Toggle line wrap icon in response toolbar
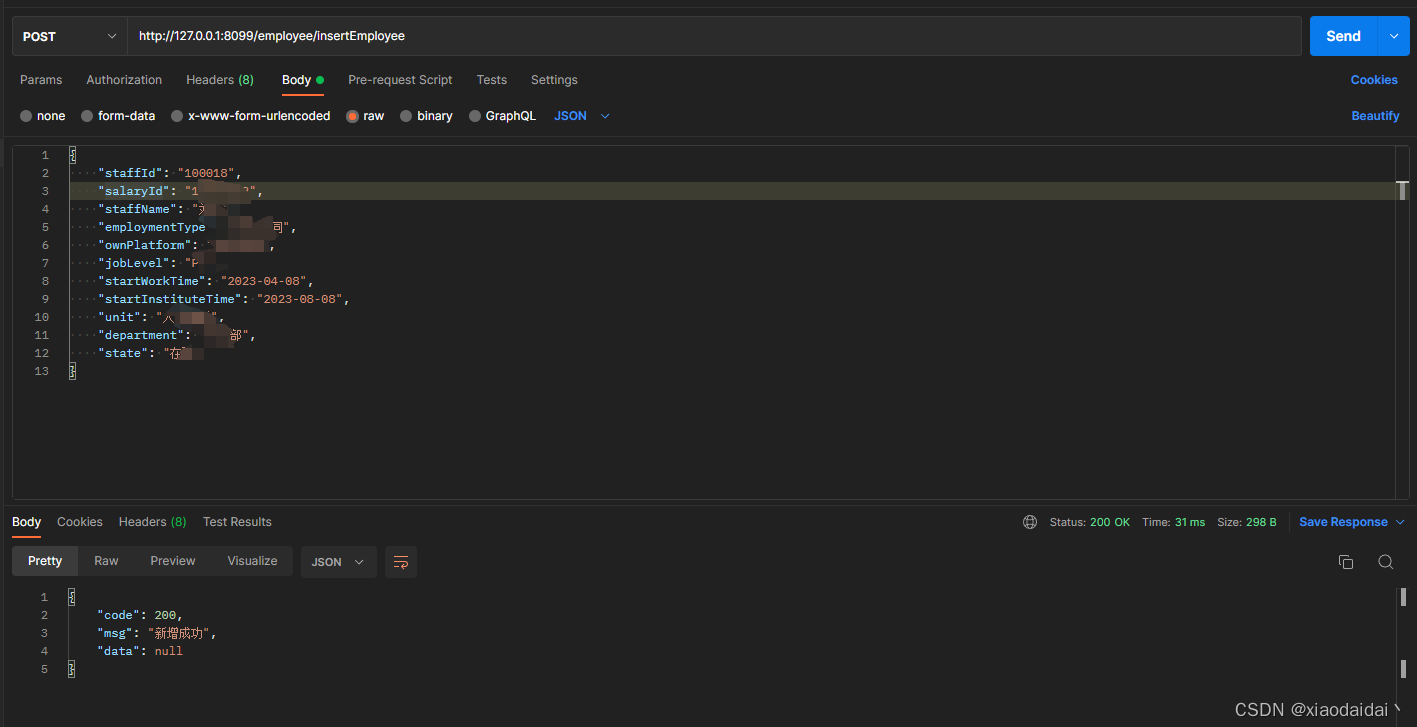The image size is (1417, 727). (x=401, y=562)
